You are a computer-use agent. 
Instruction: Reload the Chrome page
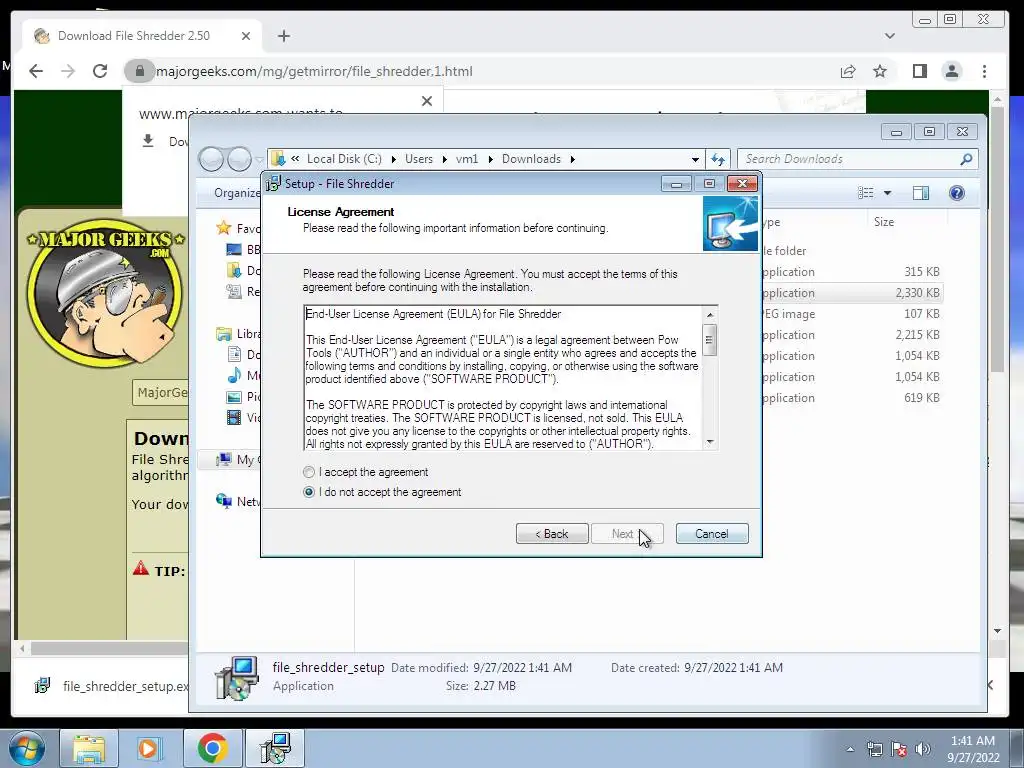click(100, 71)
